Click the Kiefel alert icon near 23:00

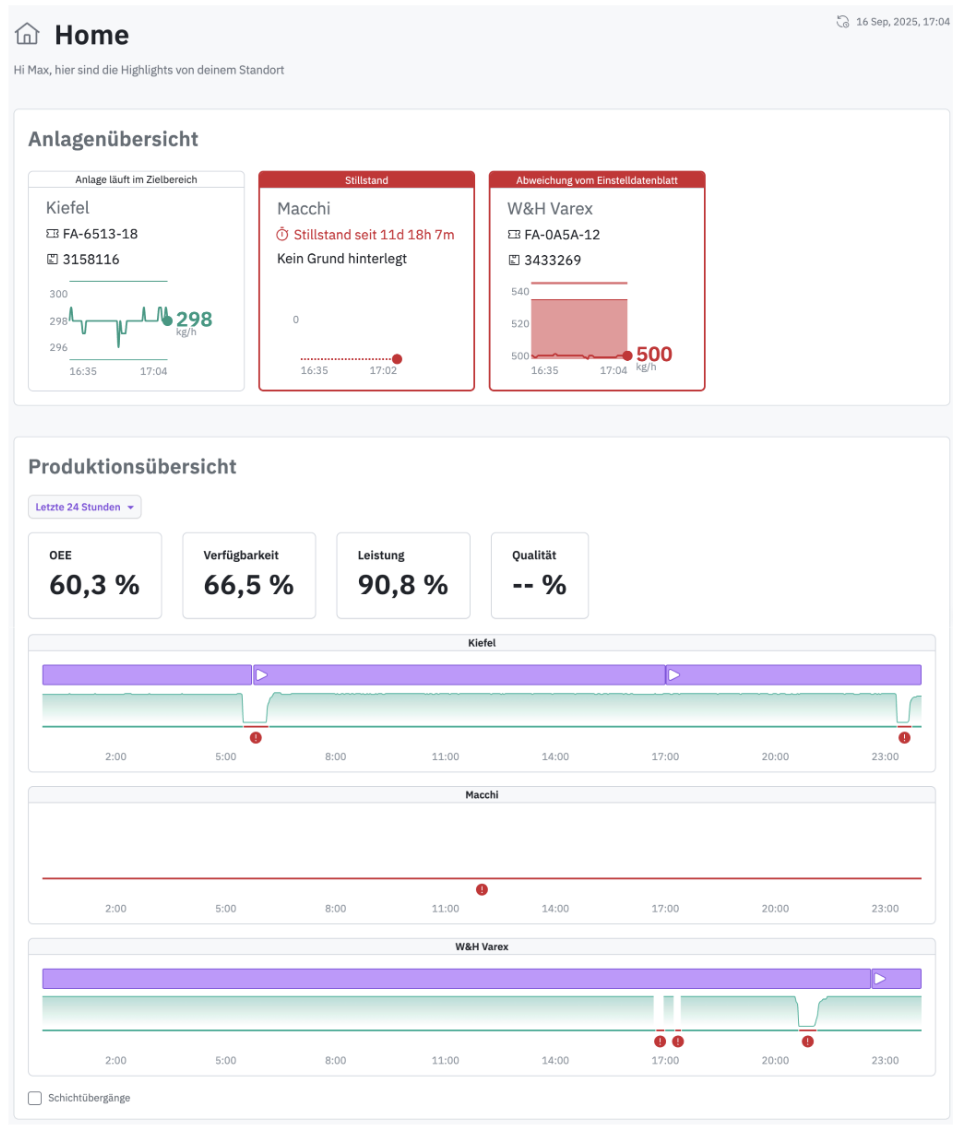pos(904,737)
